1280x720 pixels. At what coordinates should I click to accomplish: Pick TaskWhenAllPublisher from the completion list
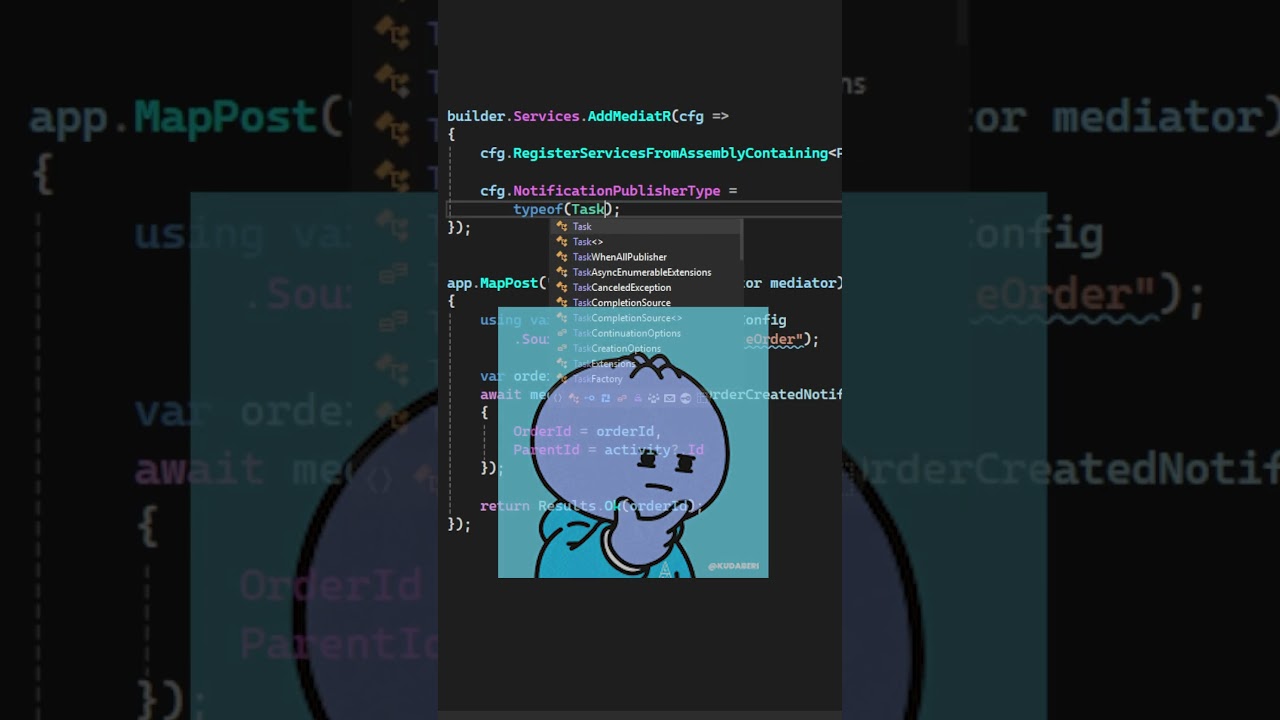click(x=648, y=257)
